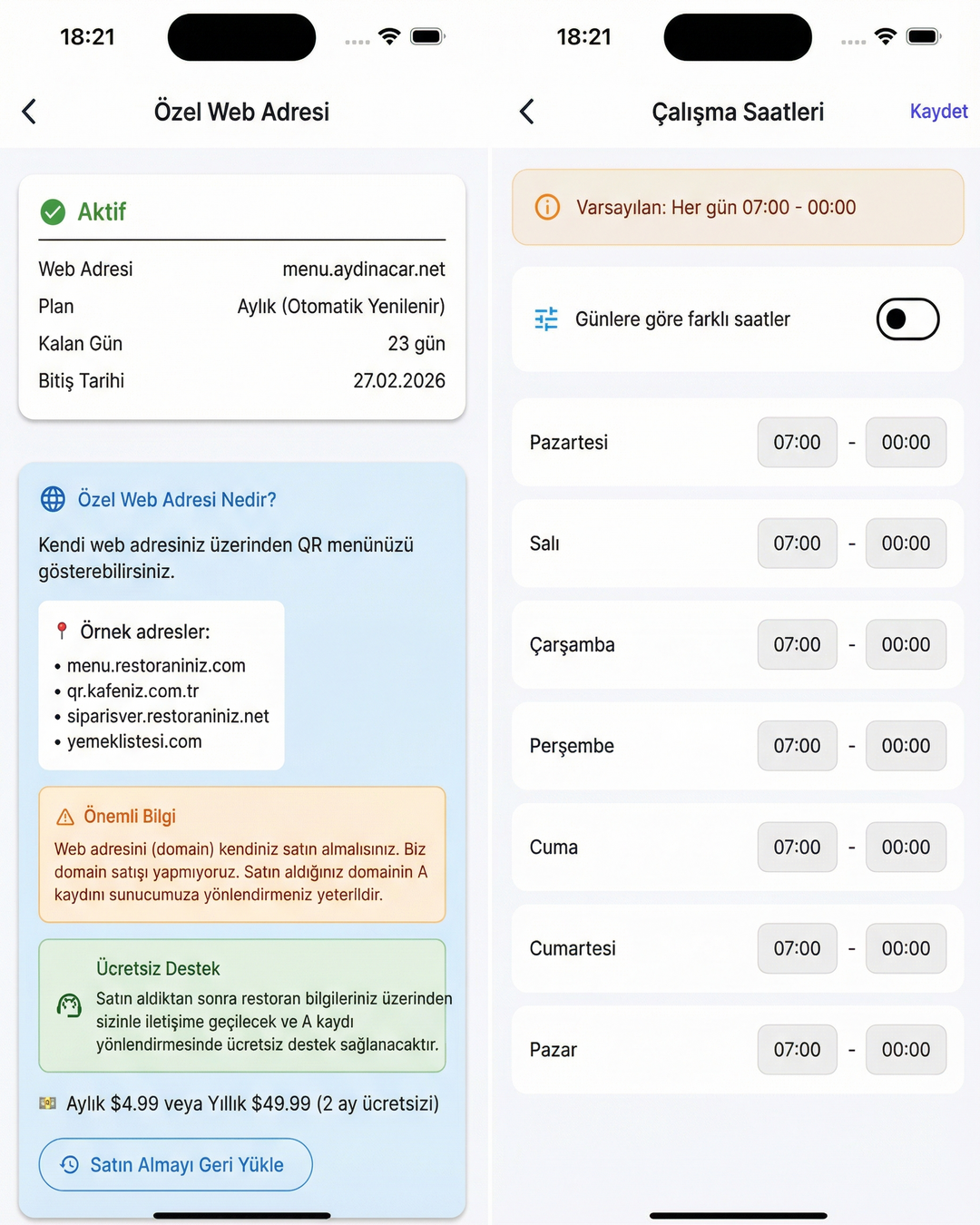Tap the Perşembe closing time field
The height and width of the screenshot is (1225, 980).
coord(905,746)
